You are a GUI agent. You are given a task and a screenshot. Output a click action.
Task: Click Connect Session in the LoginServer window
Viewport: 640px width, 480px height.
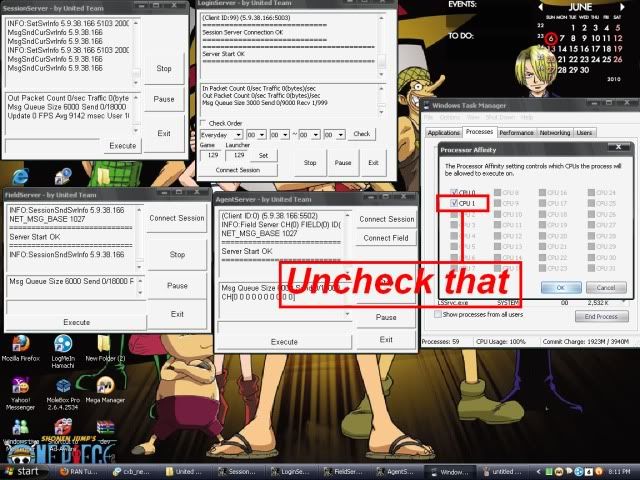[x=237, y=170]
